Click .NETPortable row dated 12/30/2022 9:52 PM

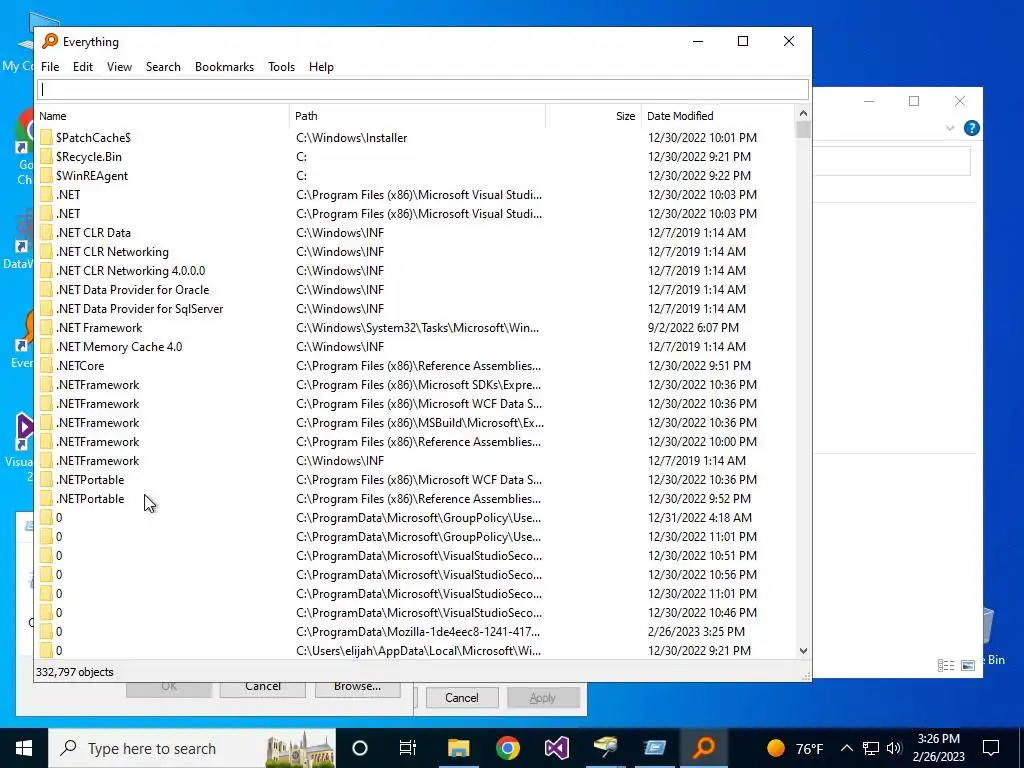pyautogui.click(x=415, y=499)
